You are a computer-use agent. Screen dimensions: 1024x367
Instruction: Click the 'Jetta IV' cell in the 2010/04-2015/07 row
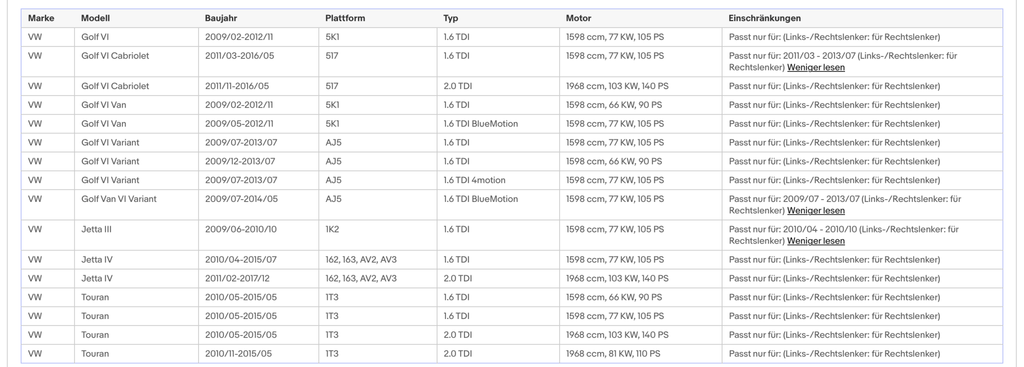point(97,260)
